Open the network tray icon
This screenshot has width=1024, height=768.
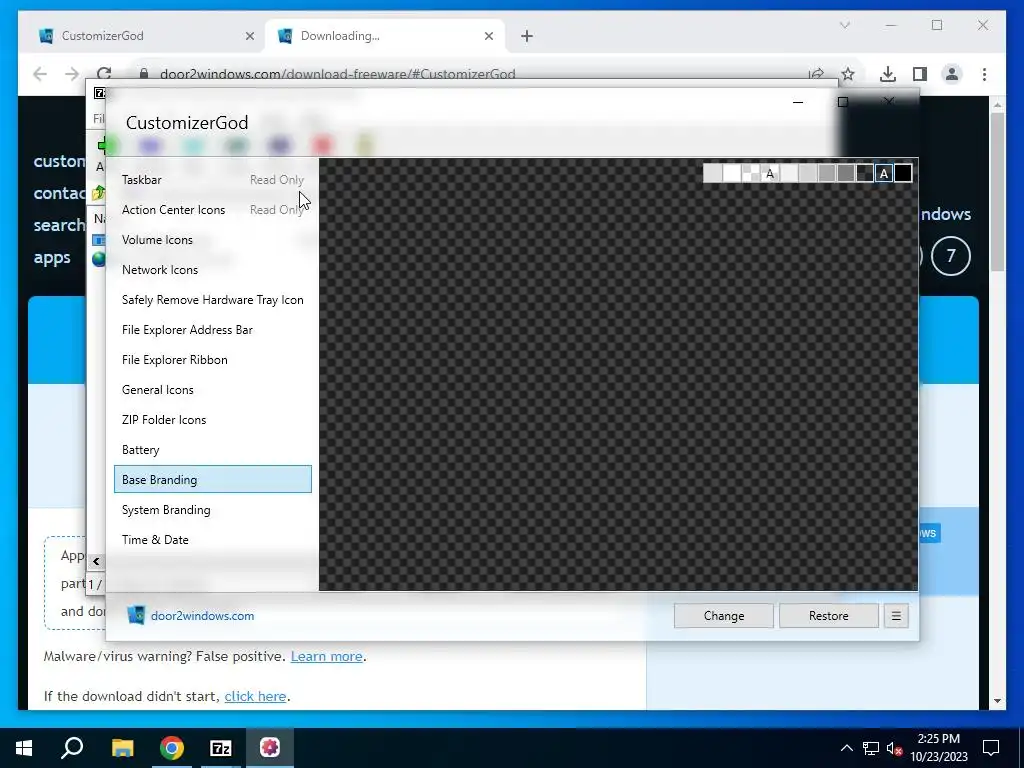pos(871,748)
